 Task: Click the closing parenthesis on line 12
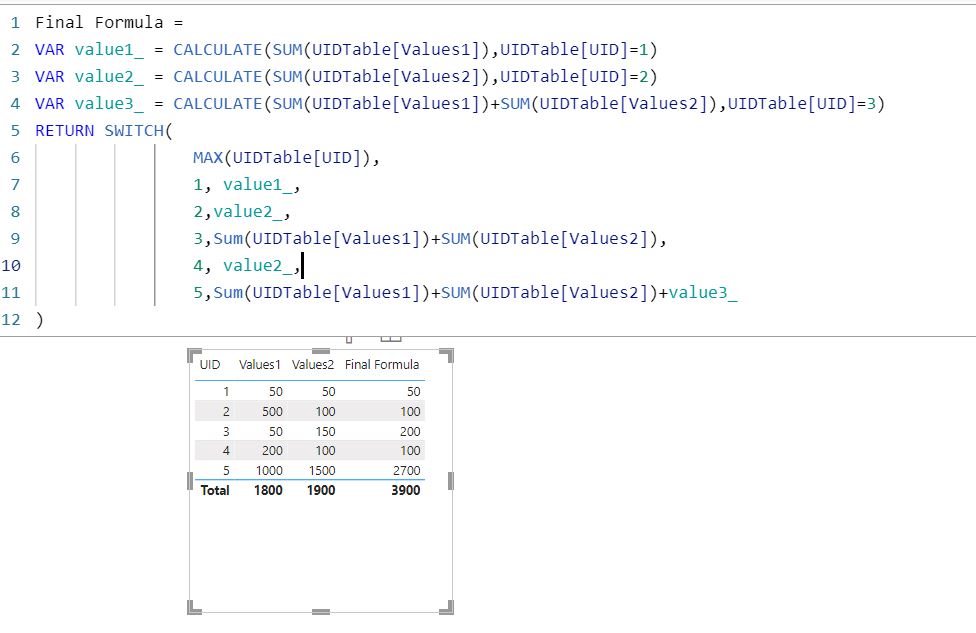[40, 320]
